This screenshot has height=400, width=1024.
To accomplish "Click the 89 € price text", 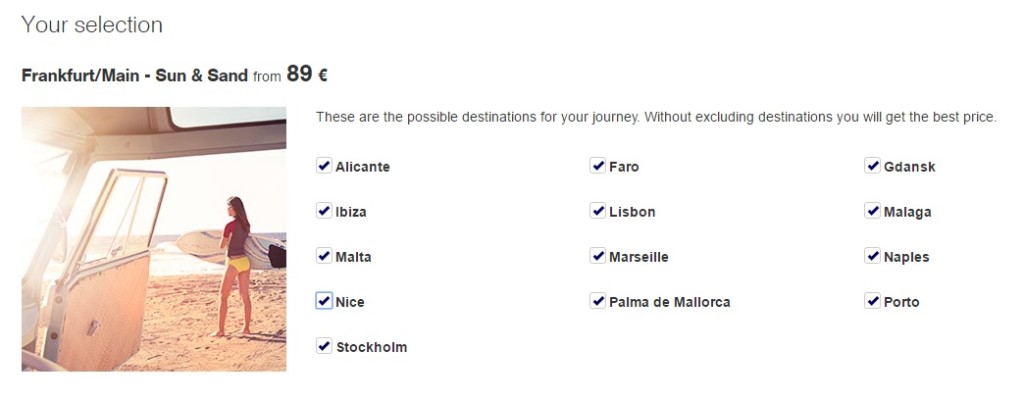I will [x=307, y=73].
